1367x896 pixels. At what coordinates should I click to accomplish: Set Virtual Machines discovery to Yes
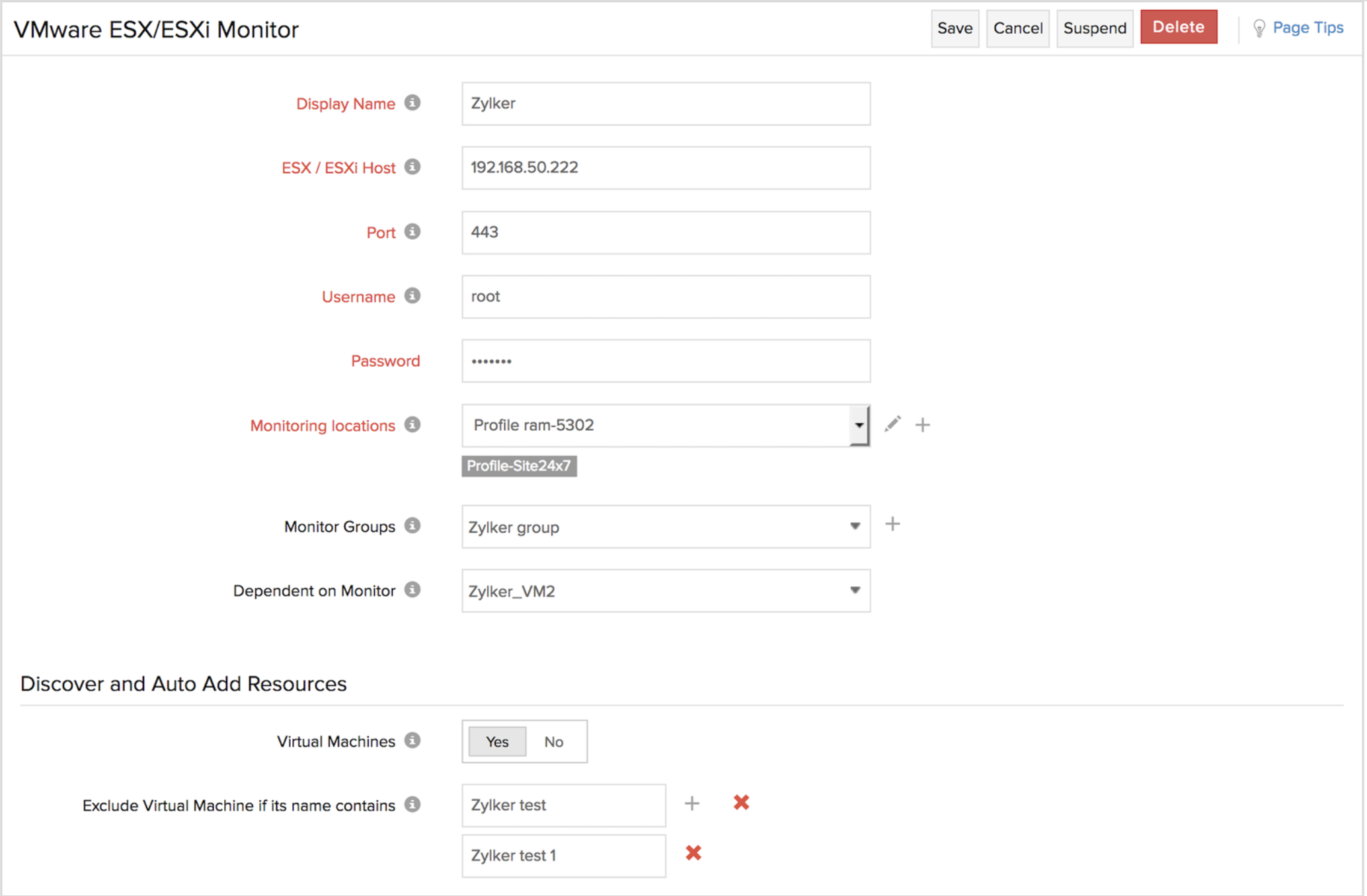(x=497, y=741)
